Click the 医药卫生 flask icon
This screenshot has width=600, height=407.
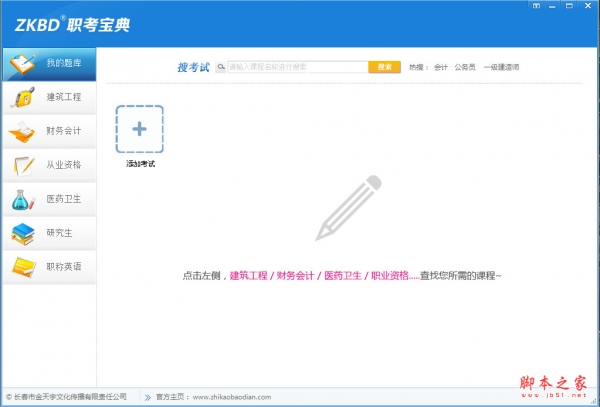[22, 200]
